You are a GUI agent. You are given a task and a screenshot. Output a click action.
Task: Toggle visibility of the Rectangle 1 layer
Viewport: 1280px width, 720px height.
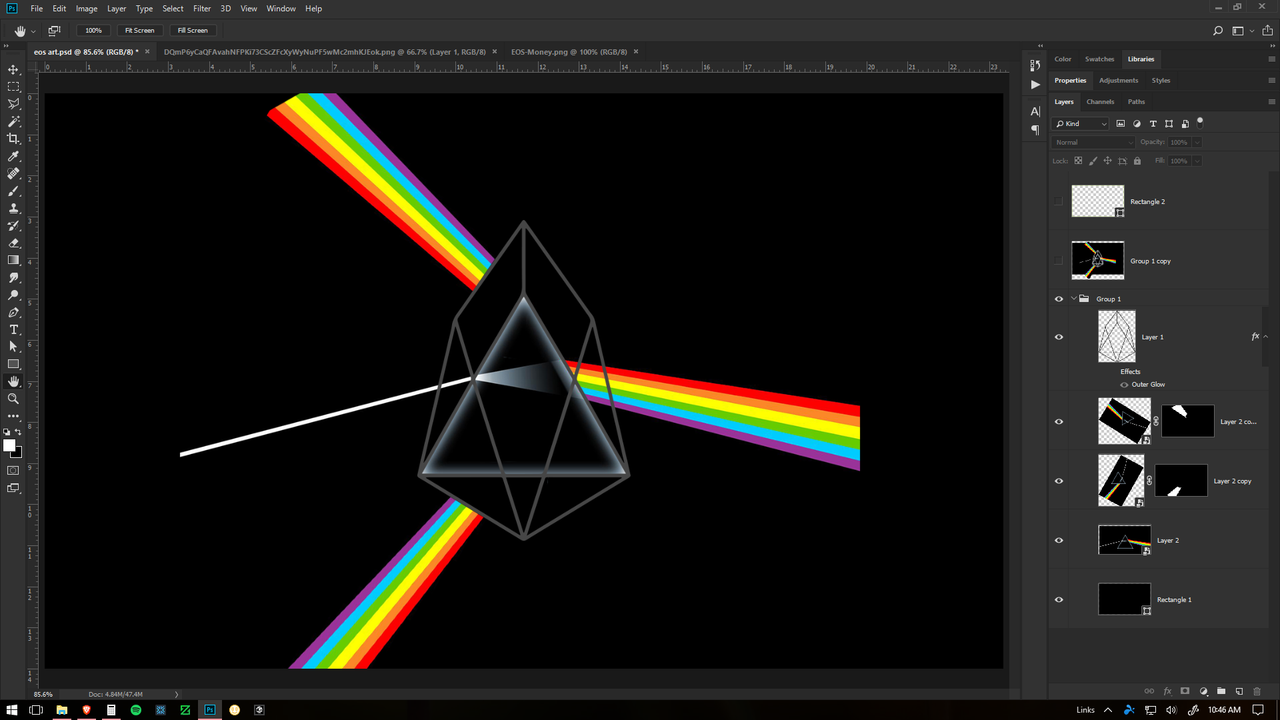pyautogui.click(x=1059, y=599)
